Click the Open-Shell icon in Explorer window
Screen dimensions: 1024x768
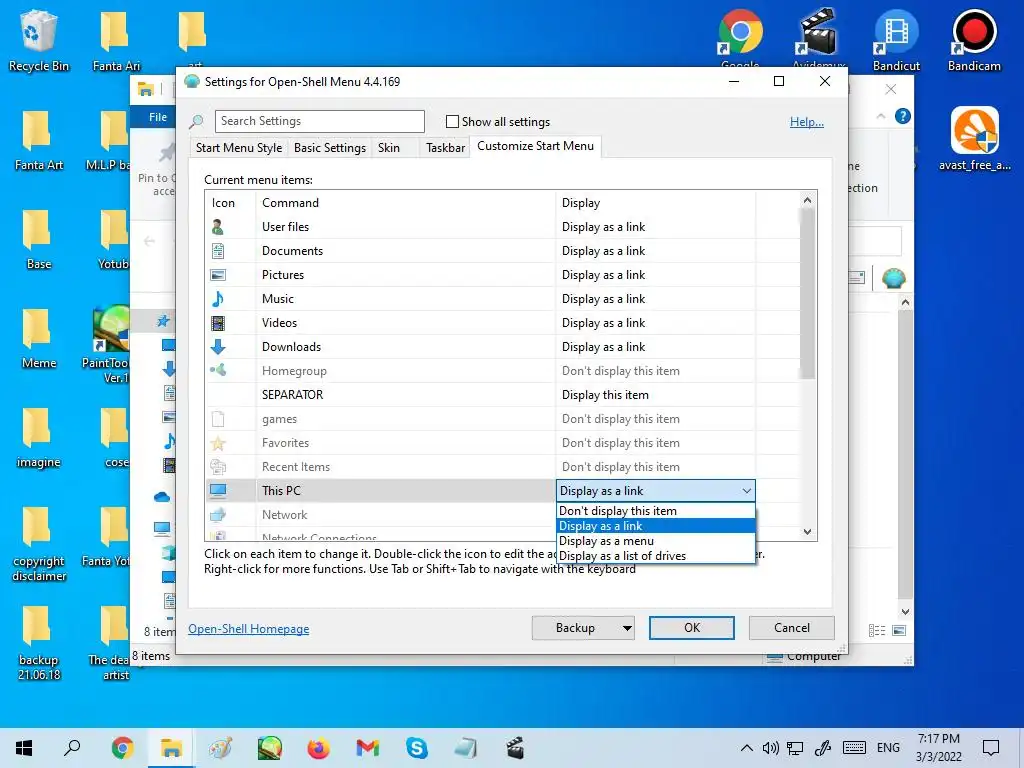point(893,278)
